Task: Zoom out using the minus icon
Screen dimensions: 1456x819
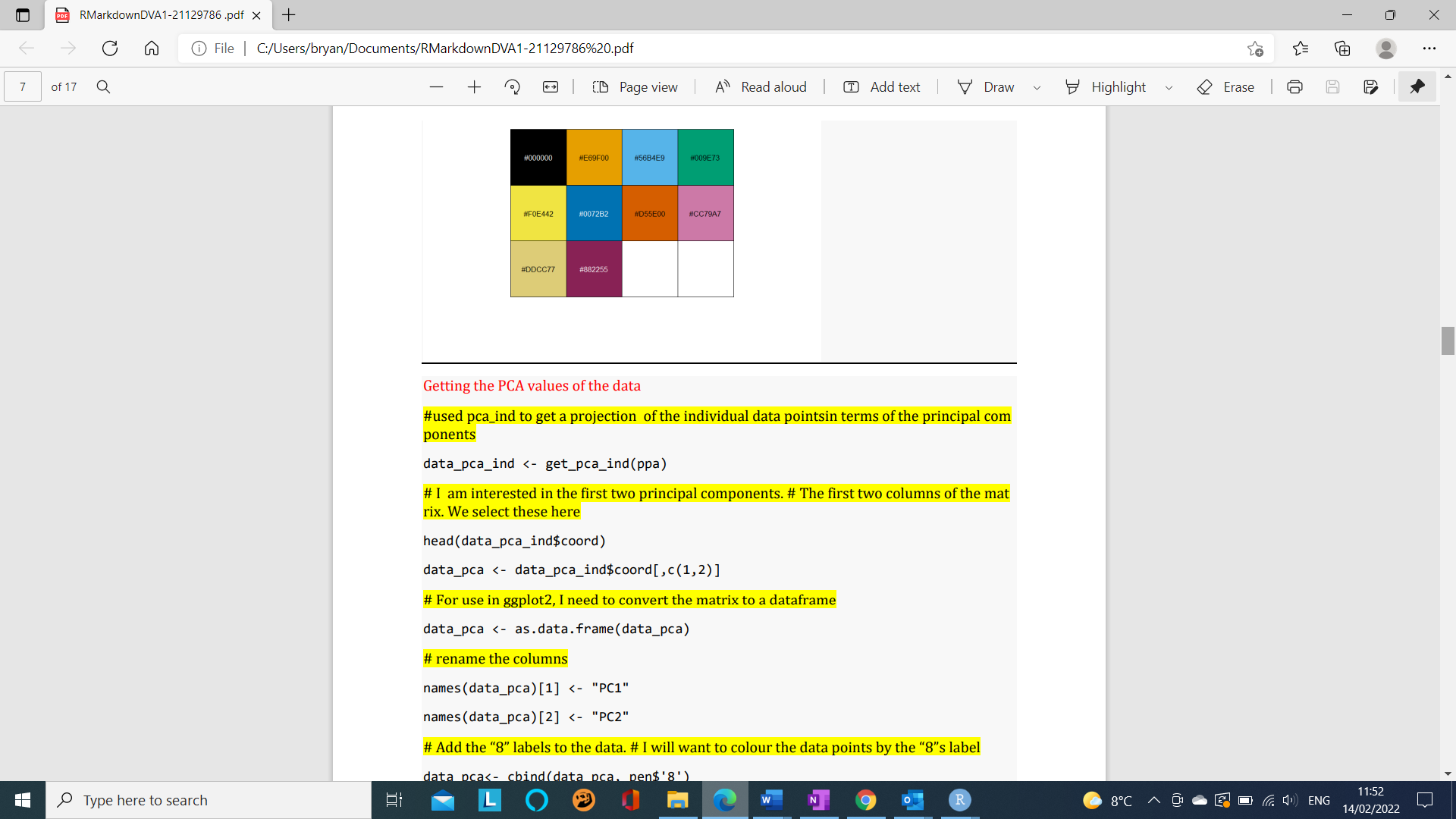Action: [436, 87]
